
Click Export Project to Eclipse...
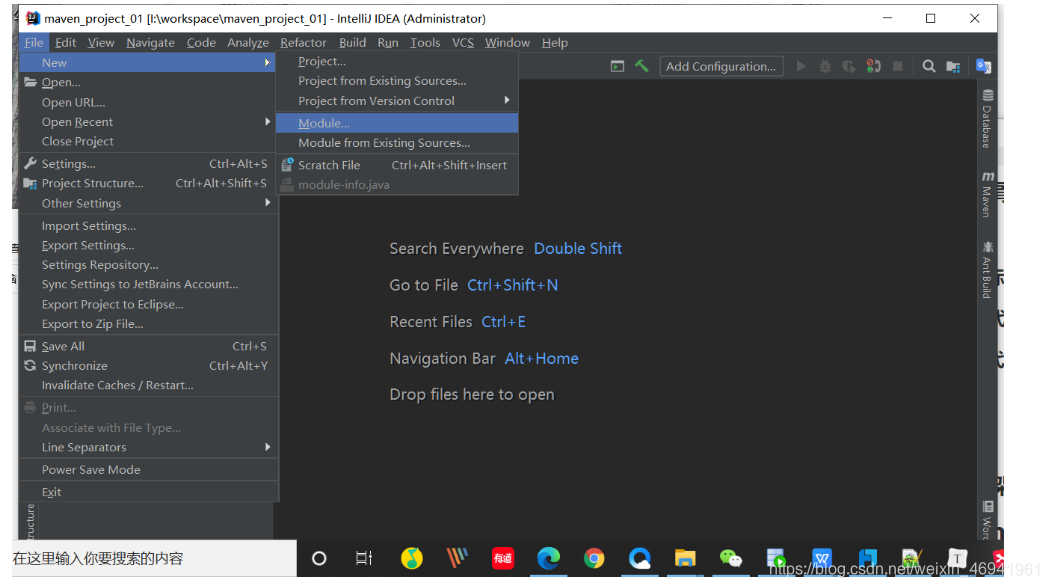(149, 304)
